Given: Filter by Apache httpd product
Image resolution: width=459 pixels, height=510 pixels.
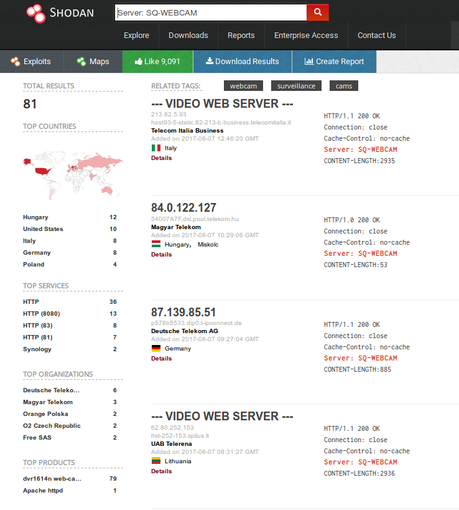Looking at the screenshot, I should click(43, 490).
